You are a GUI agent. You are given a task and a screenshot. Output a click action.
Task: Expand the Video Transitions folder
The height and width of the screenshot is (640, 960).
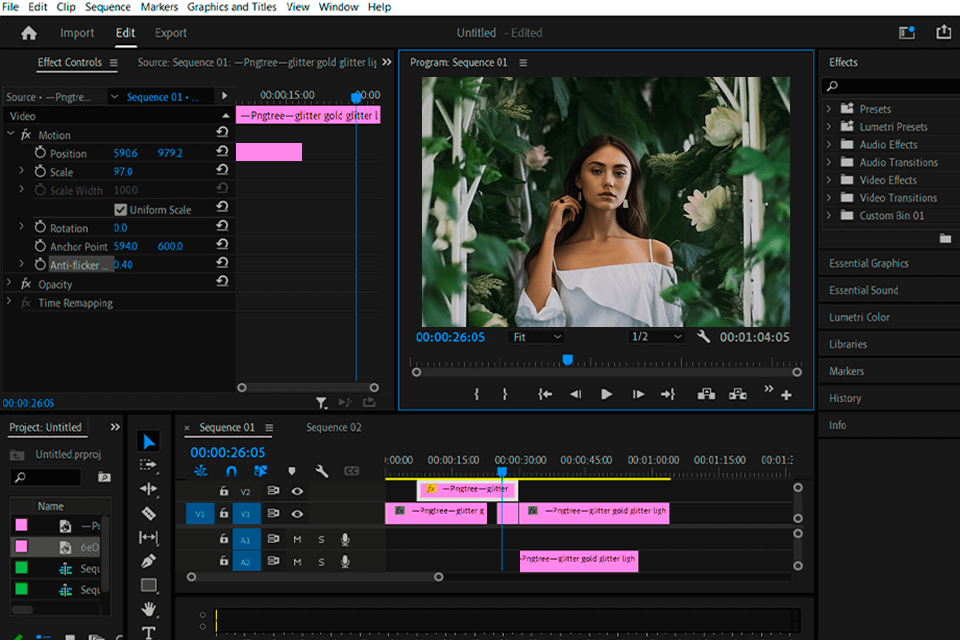click(x=829, y=198)
